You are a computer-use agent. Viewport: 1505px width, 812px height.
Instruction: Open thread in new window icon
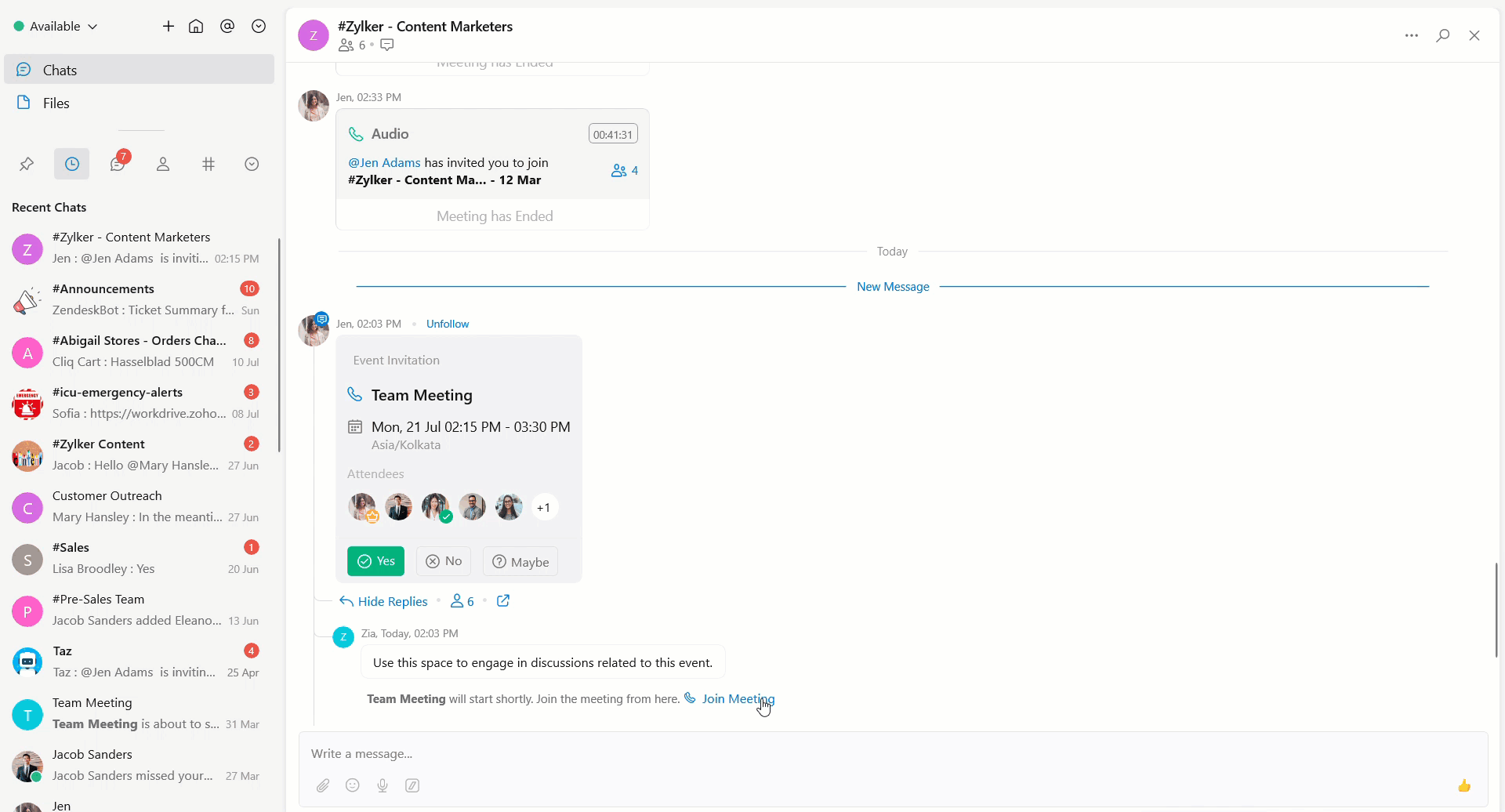coord(503,601)
